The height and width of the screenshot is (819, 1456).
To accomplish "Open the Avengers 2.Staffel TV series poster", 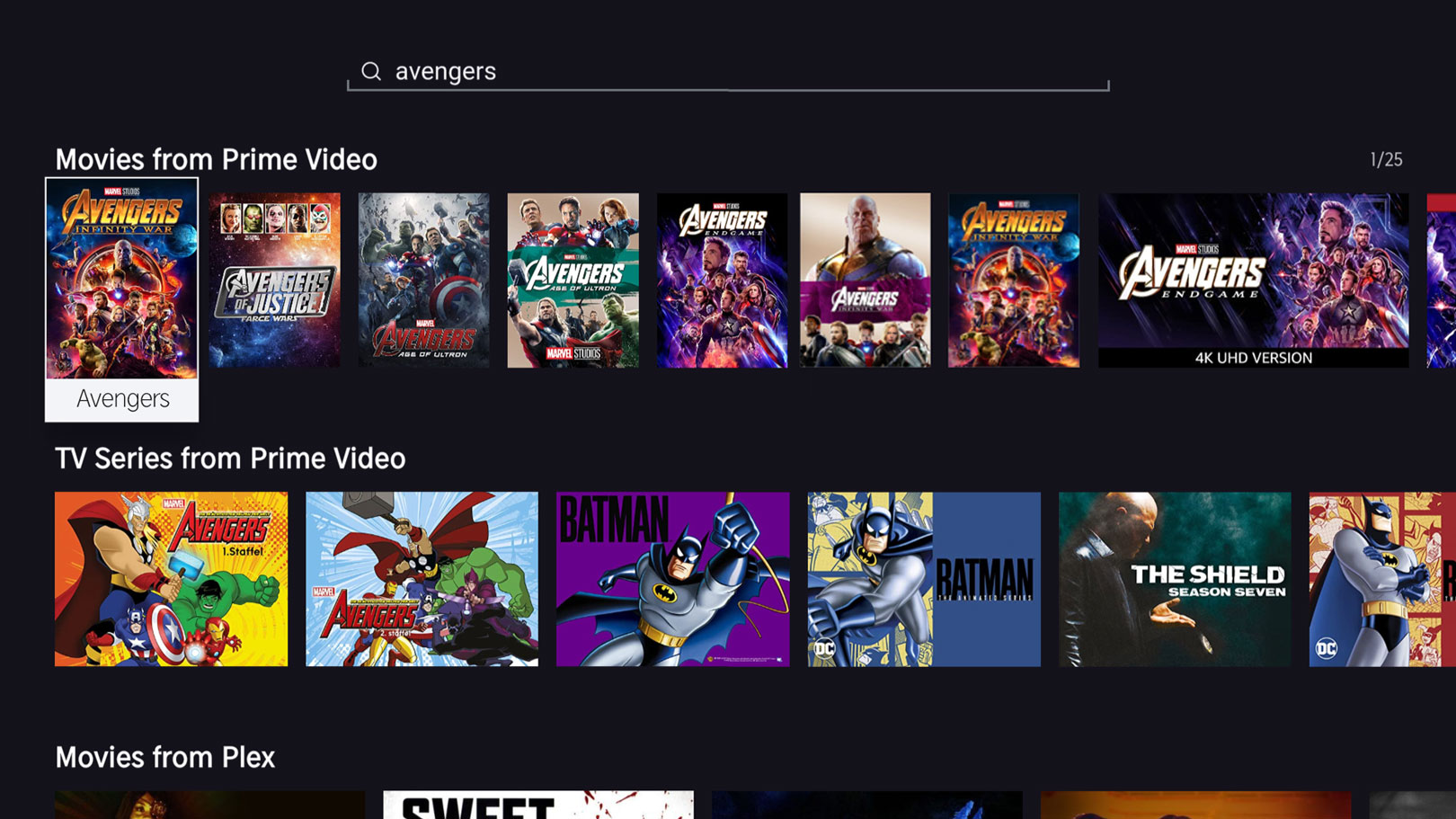I will click(x=422, y=578).
